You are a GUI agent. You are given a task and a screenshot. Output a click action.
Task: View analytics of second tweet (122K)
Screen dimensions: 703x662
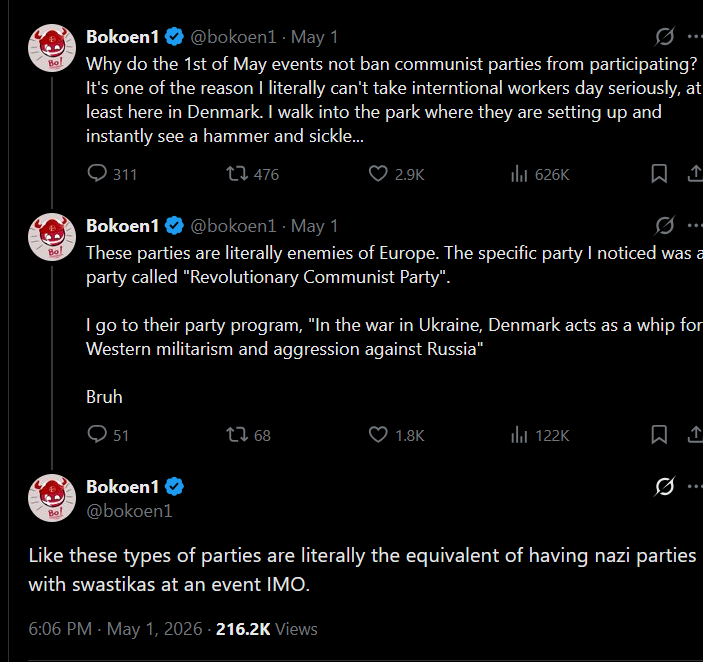coord(540,435)
